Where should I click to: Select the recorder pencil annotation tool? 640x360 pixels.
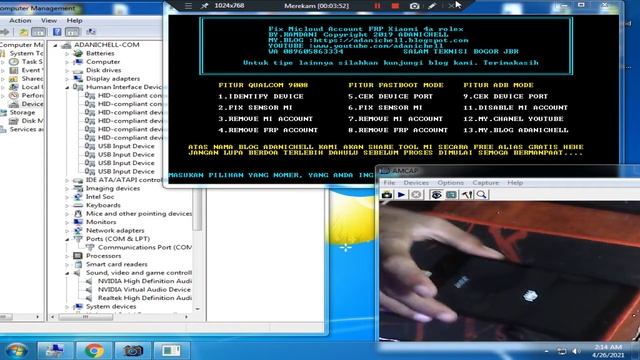point(432,6)
